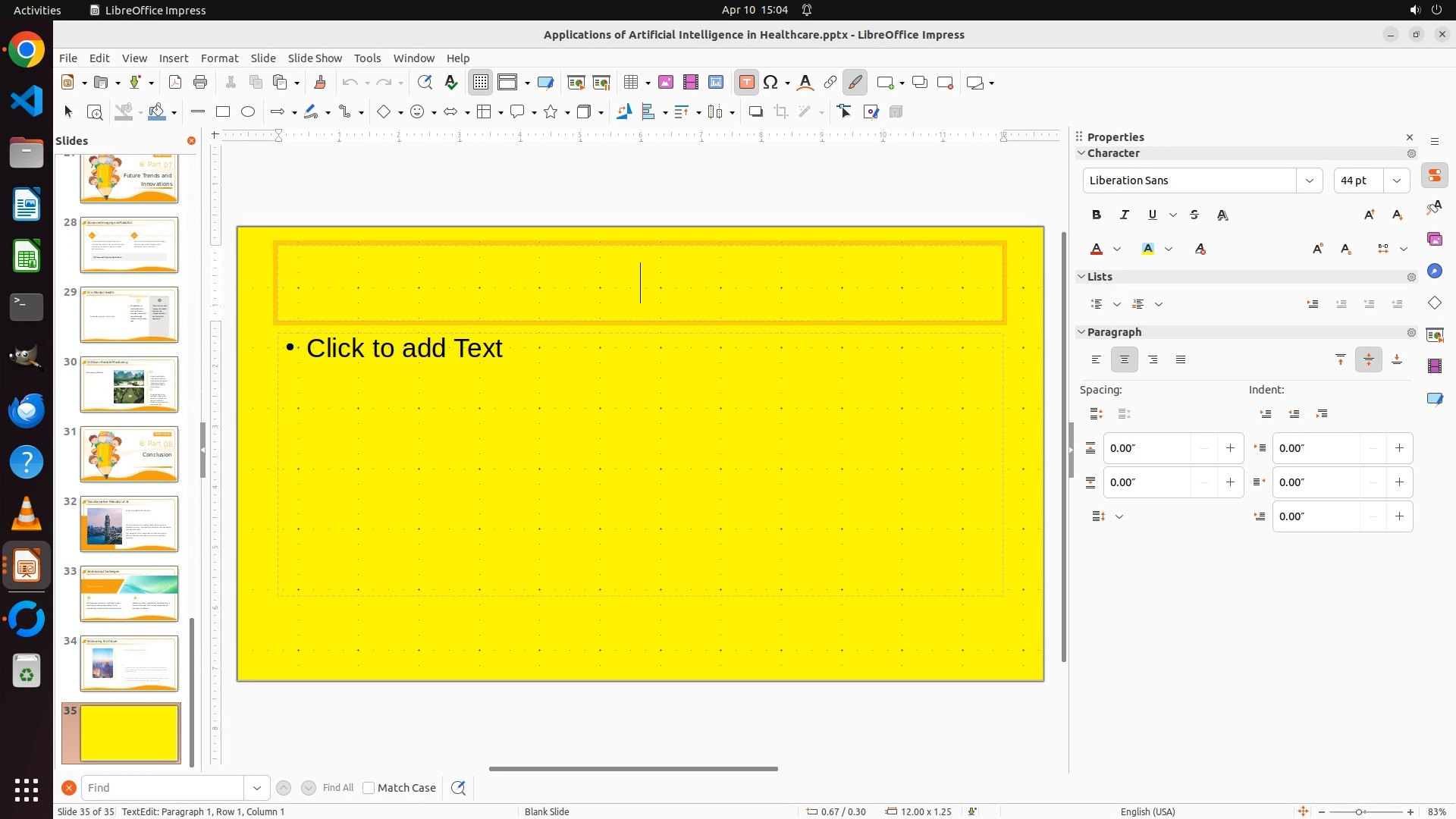The image size is (1456, 819).
Task: Select slide 32 thumbnail in Slides panel
Action: click(x=129, y=524)
